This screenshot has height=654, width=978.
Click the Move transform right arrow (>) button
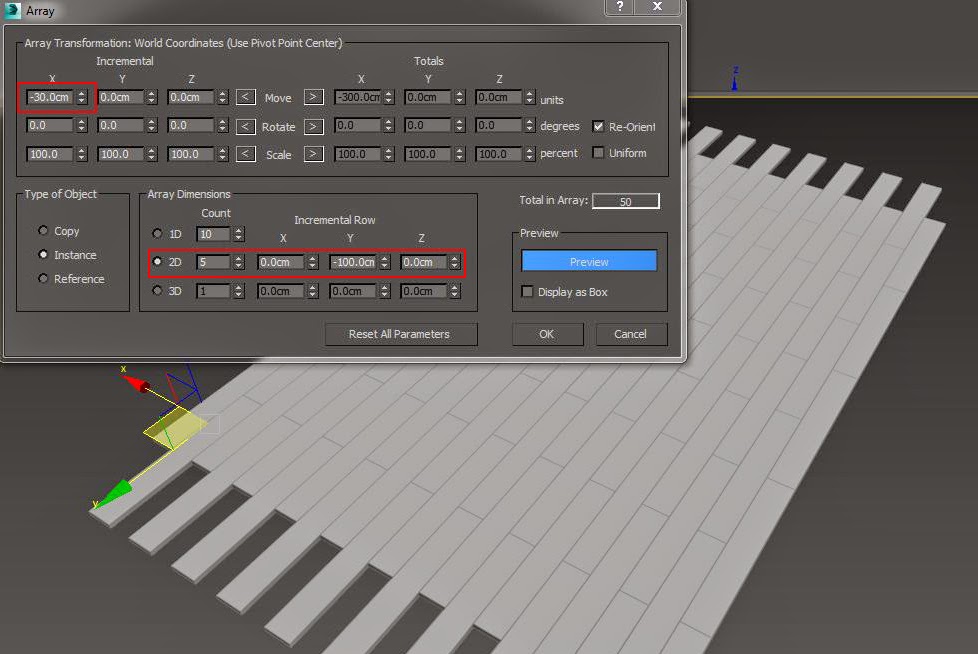[x=314, y=98]
